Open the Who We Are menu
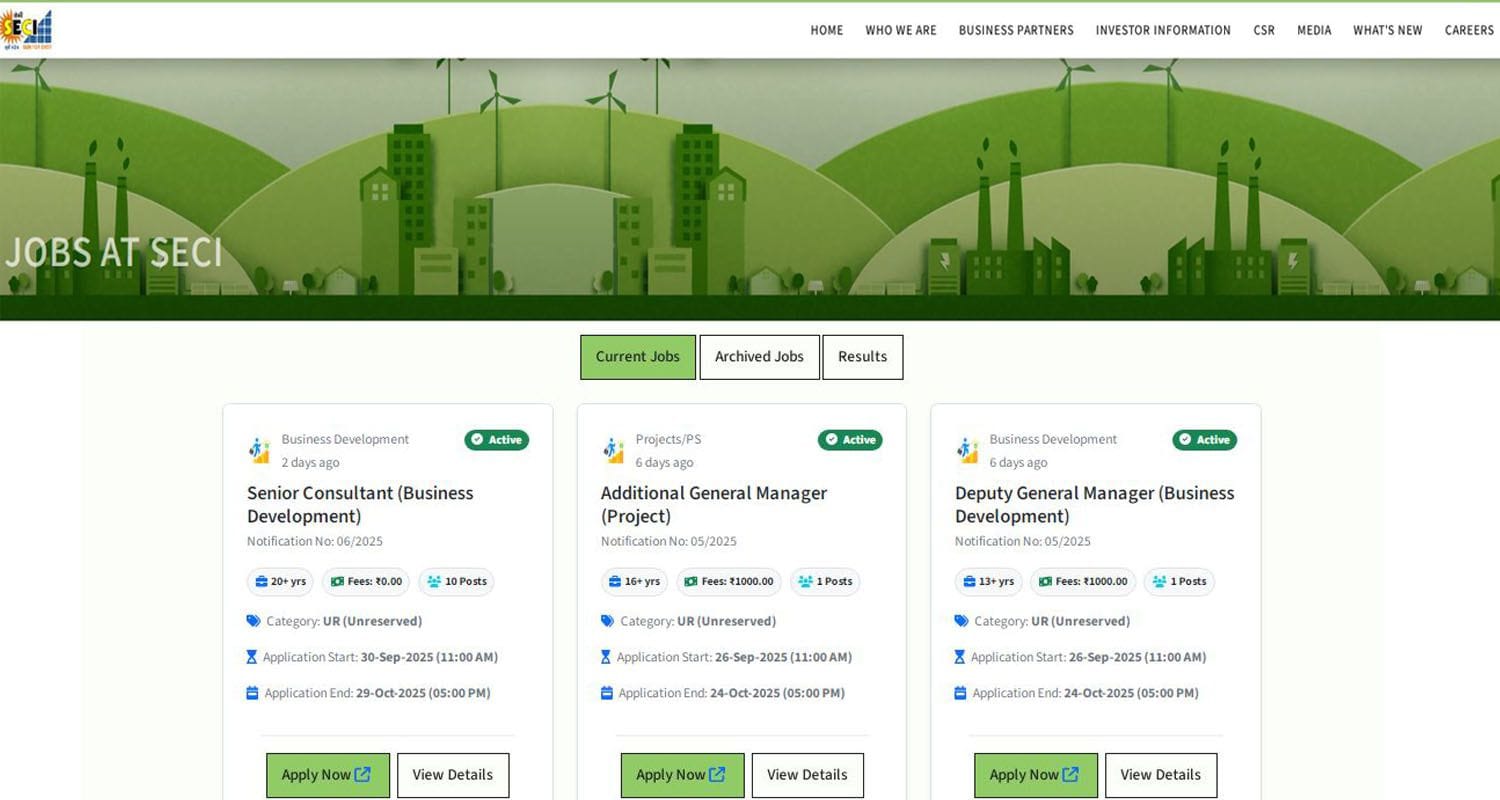This screenshot has height=800, width=1500. [900, 30]
